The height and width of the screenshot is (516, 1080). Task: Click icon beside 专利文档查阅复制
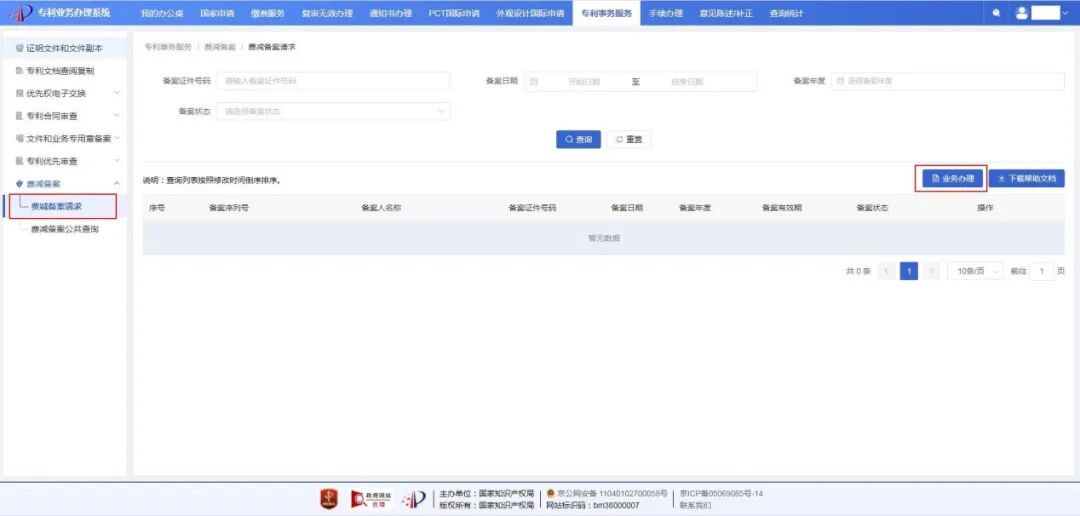(19, 71)
